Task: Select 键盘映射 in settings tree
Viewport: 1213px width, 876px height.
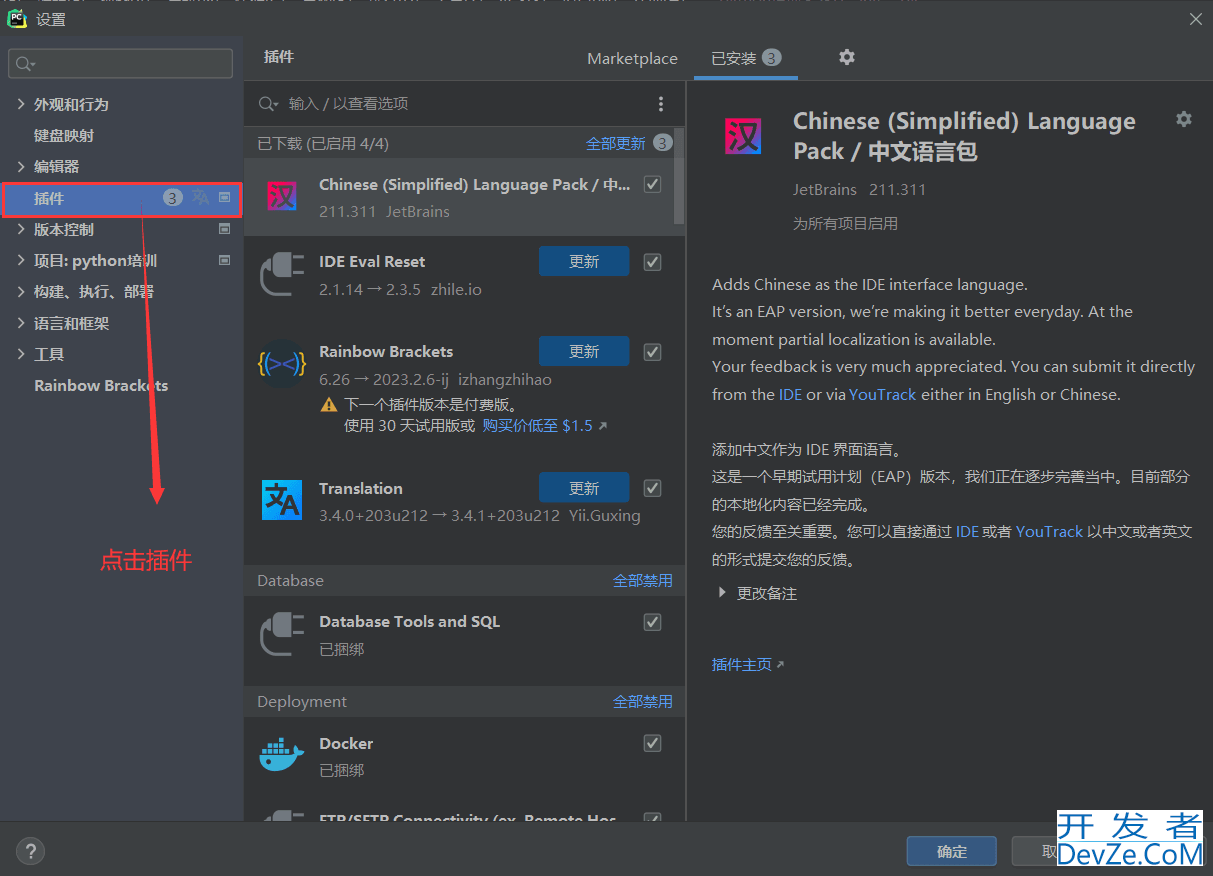Action: pos(64,135)
